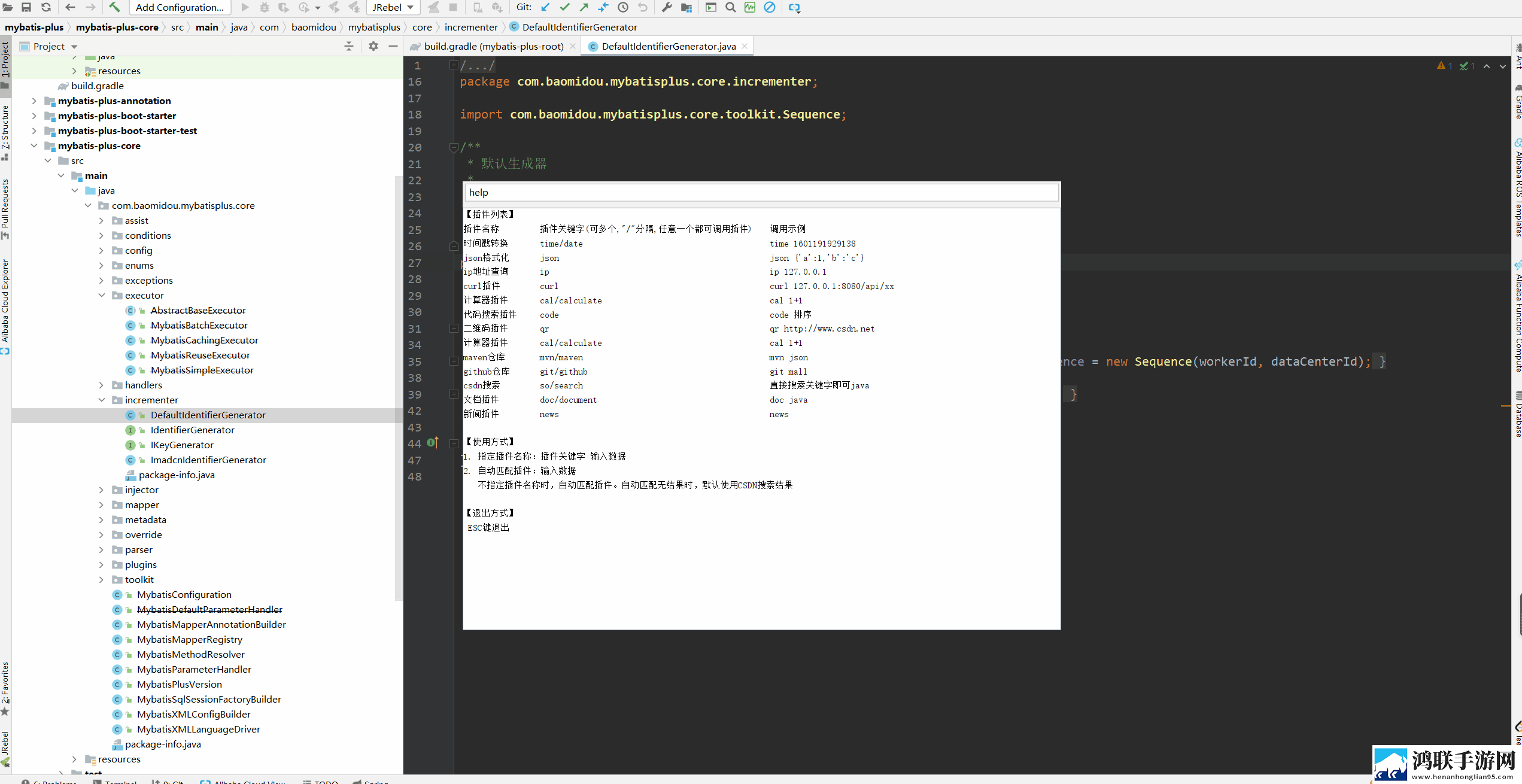The height and width of the screenshot is (784, 1522).
Task: Unfold the collapsed header comment at line 1
Action: pos(454,65)
